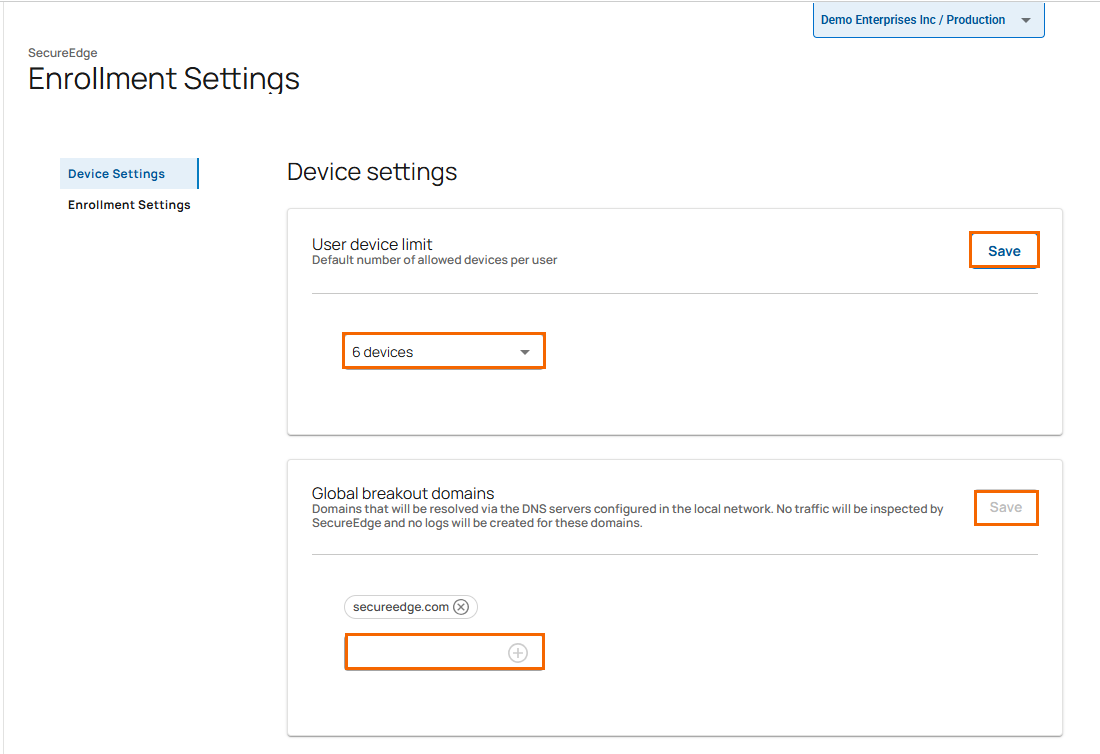Click the plus icon to add domain
1100x754 pixels.
pyautogui.click(x=518, y=653)
